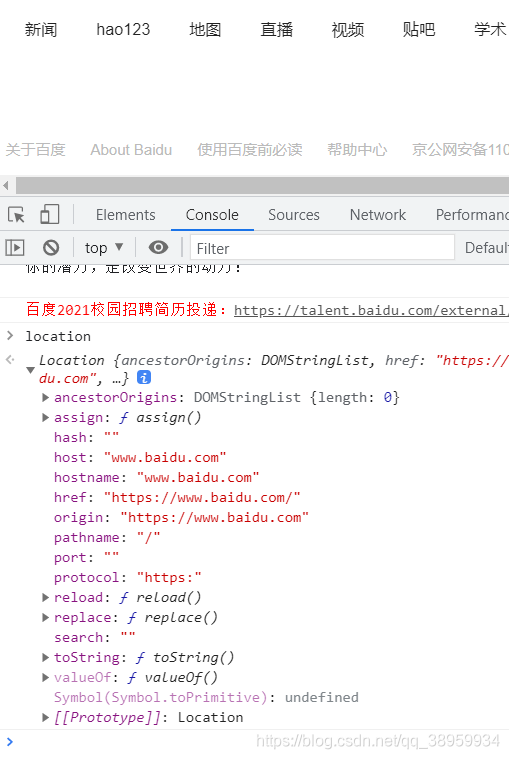Viewport: 509px width, 759px height.
Task: Open the Network tab
Action: coord(378,215)
